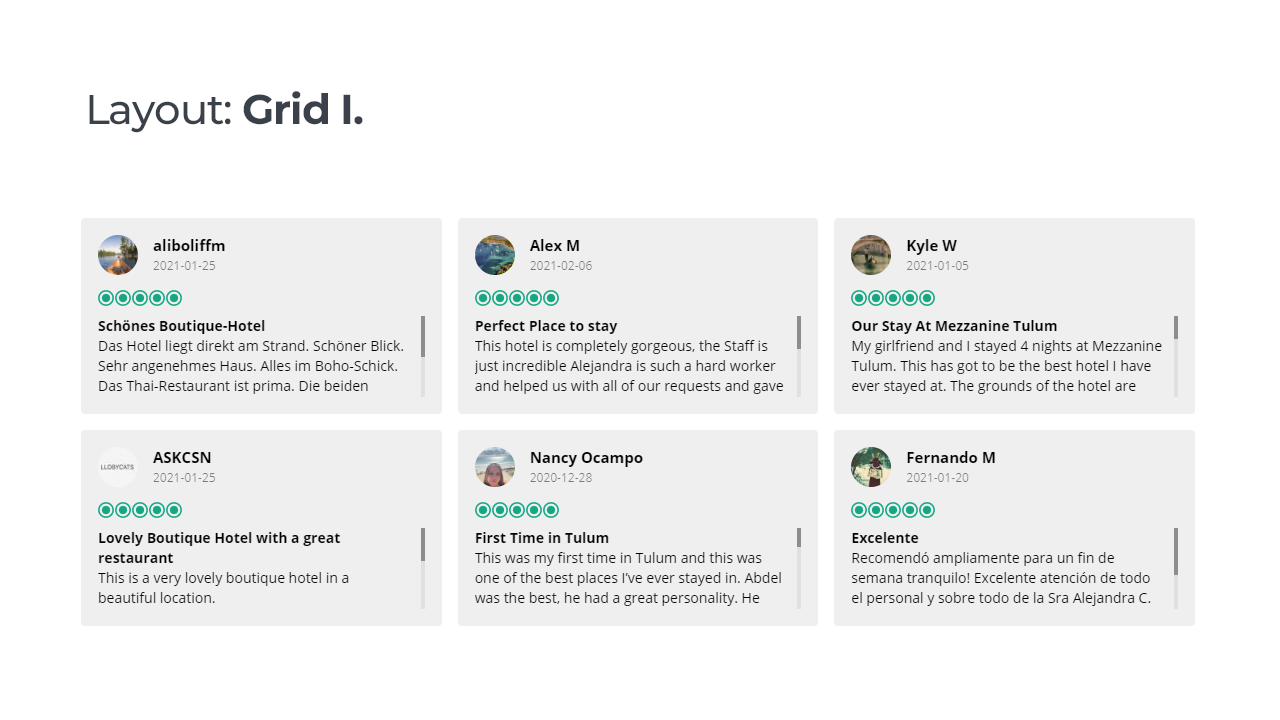
Task: Open Our Stay At Mezzanine Tulum review
Action: coord(953,325)
